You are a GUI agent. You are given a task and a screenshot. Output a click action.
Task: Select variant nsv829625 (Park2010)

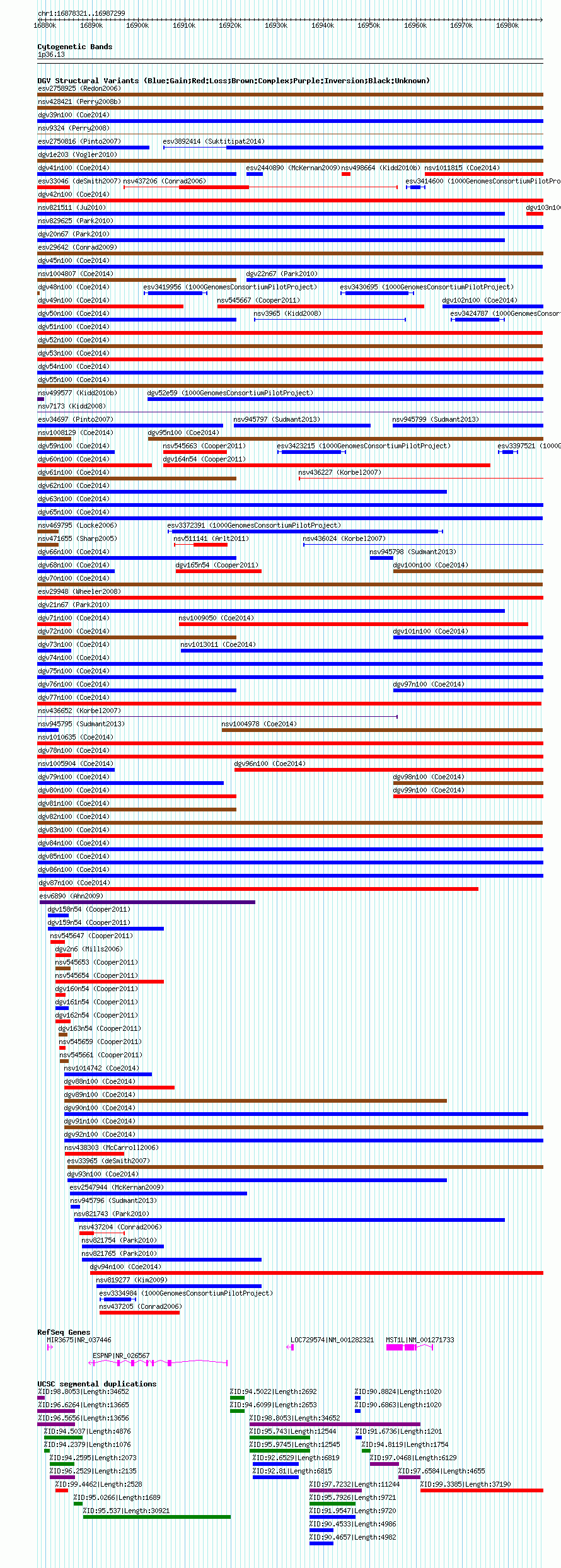(x=76, y=221)
